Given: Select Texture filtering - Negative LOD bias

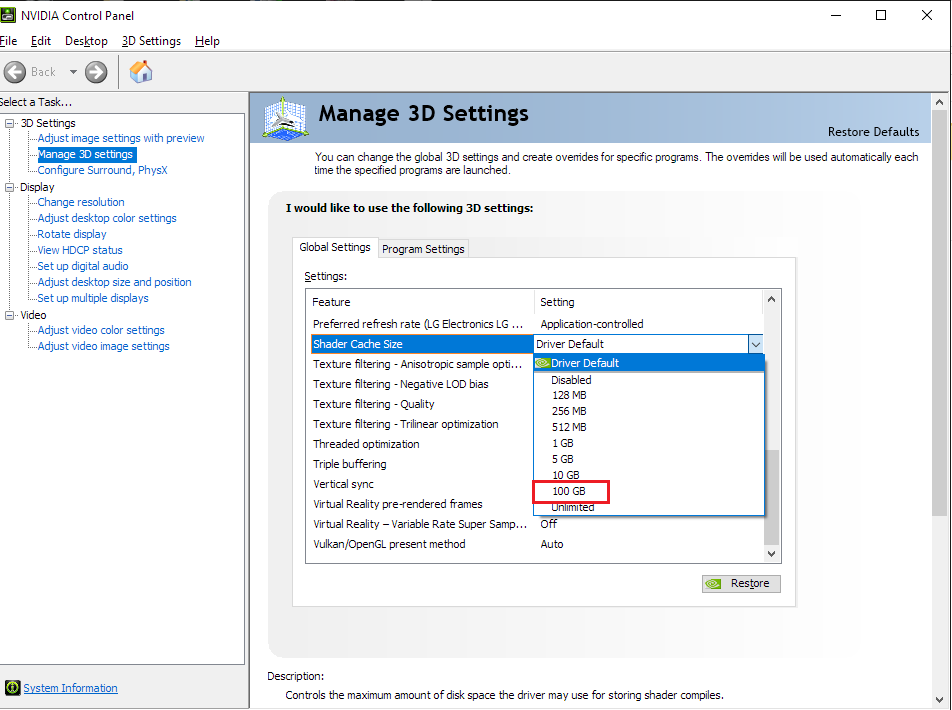Looking at the screenshot, I should [422, 384].
